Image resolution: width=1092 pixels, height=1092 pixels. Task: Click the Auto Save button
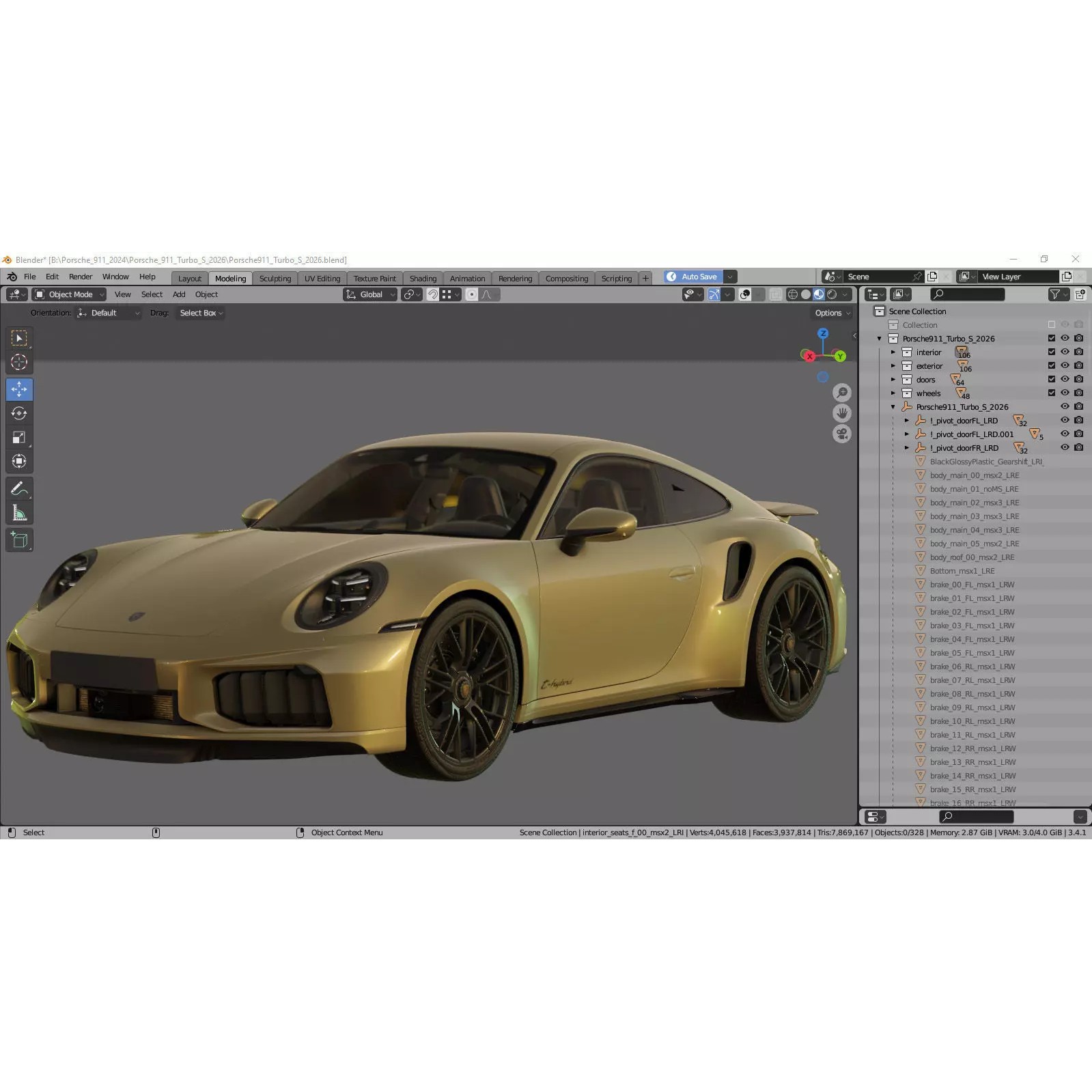(x=692, y=277)
